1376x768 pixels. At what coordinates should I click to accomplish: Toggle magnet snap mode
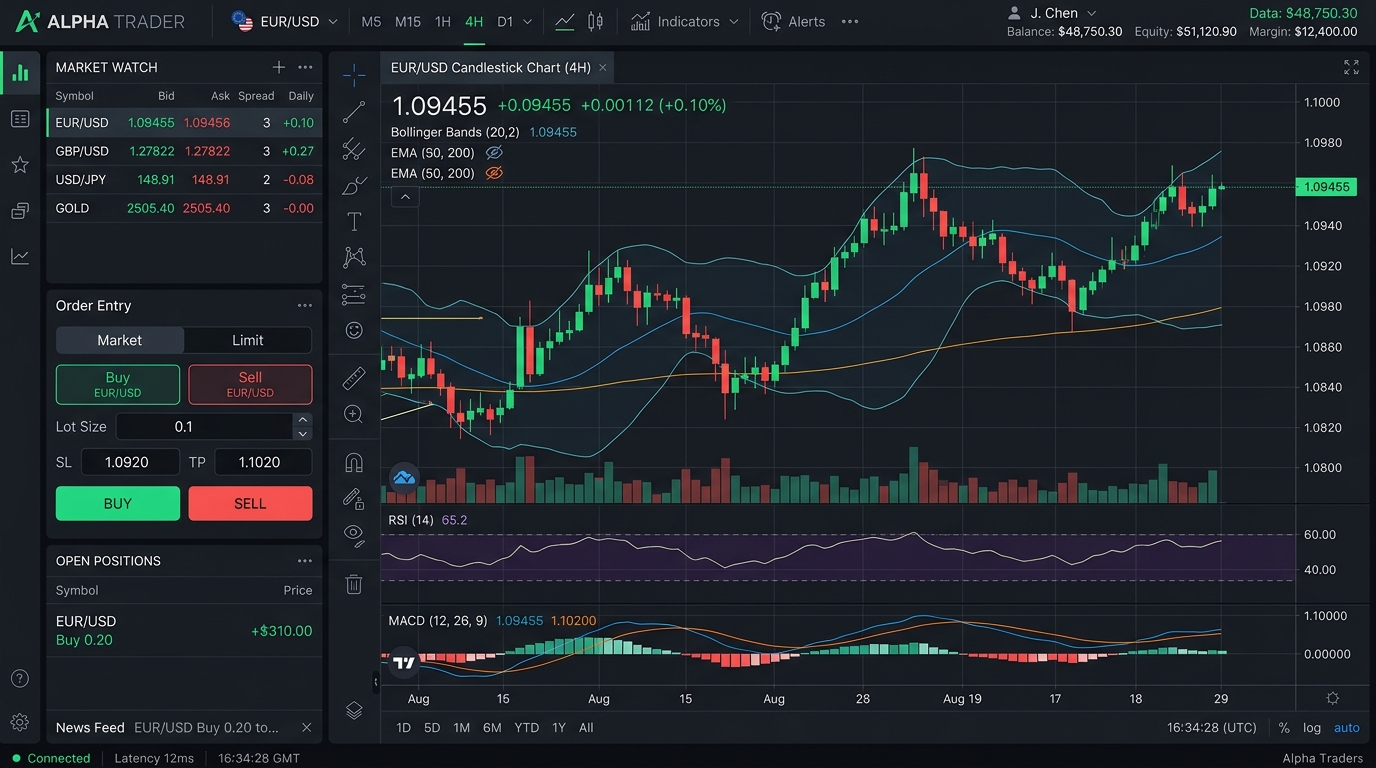tap(354, 462)
